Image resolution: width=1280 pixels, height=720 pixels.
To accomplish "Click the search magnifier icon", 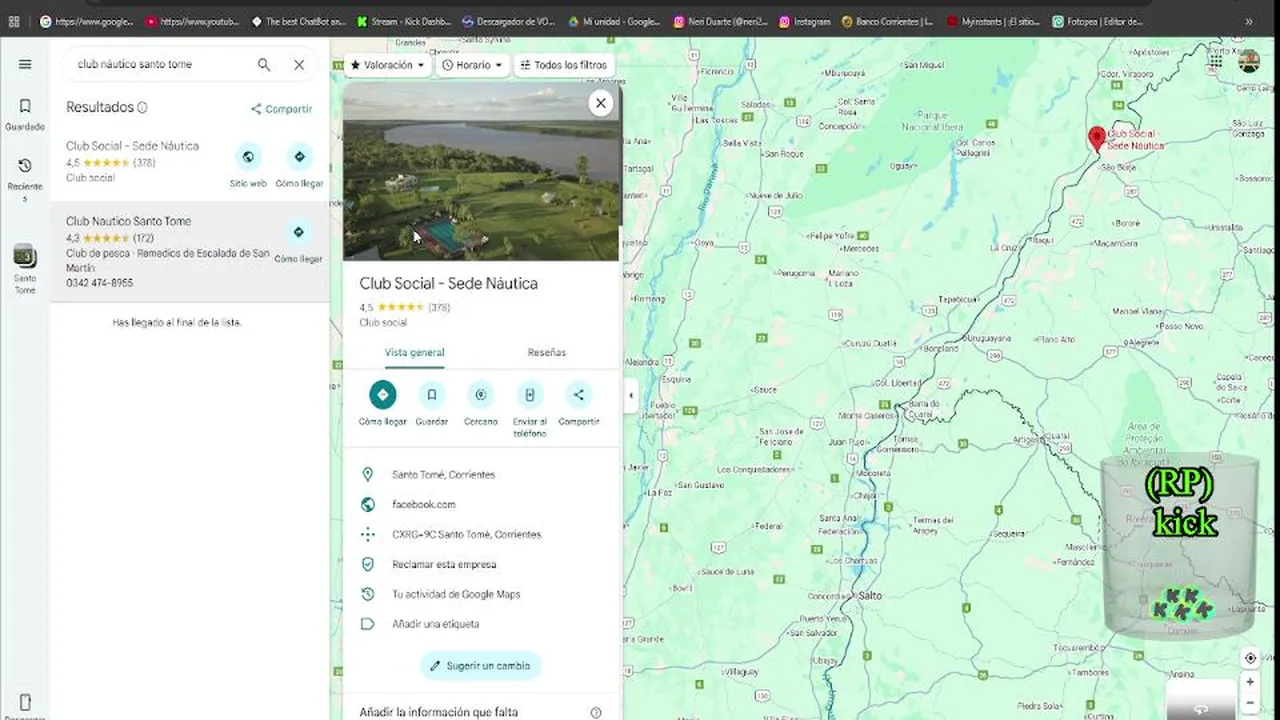I will coord(264,64).
